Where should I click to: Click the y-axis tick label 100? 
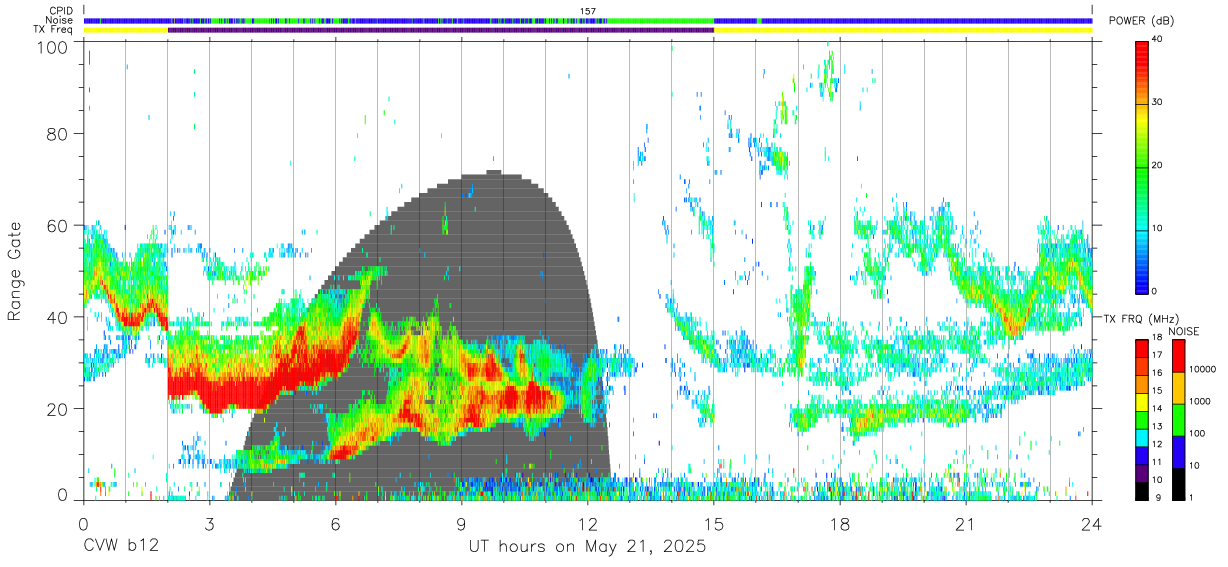(x=51, y=47)
